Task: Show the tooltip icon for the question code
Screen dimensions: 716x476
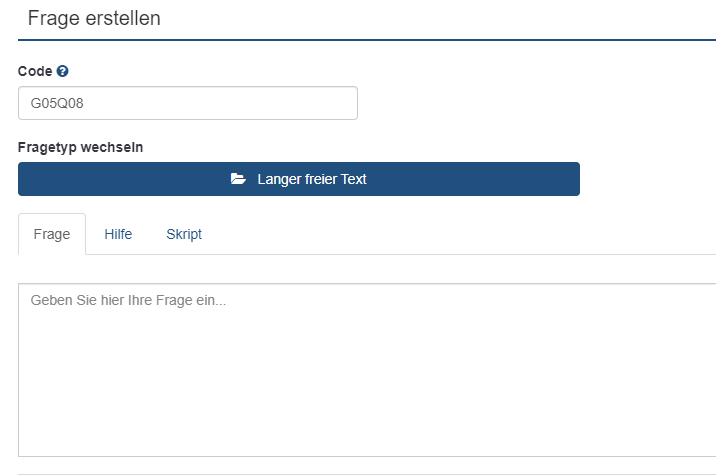Action: pos(63,71)
